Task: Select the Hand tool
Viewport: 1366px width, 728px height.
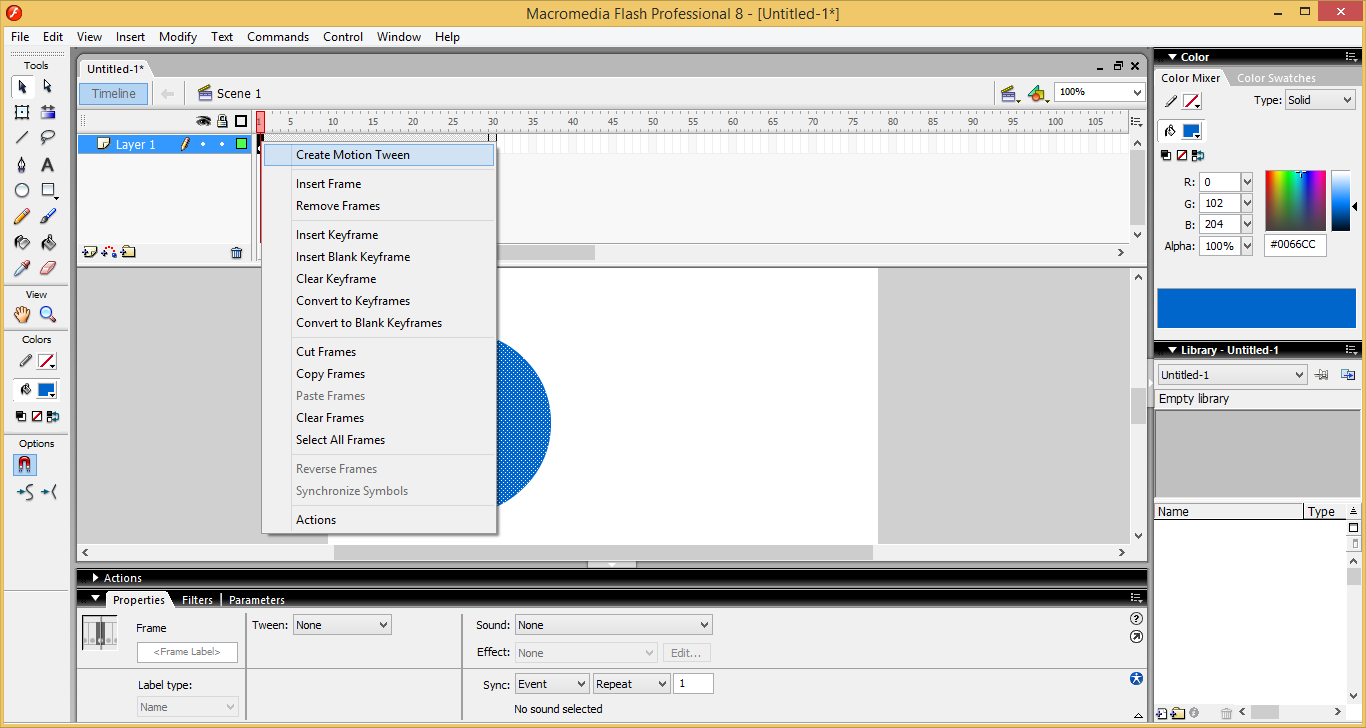Action: click(x=22, y=314)
